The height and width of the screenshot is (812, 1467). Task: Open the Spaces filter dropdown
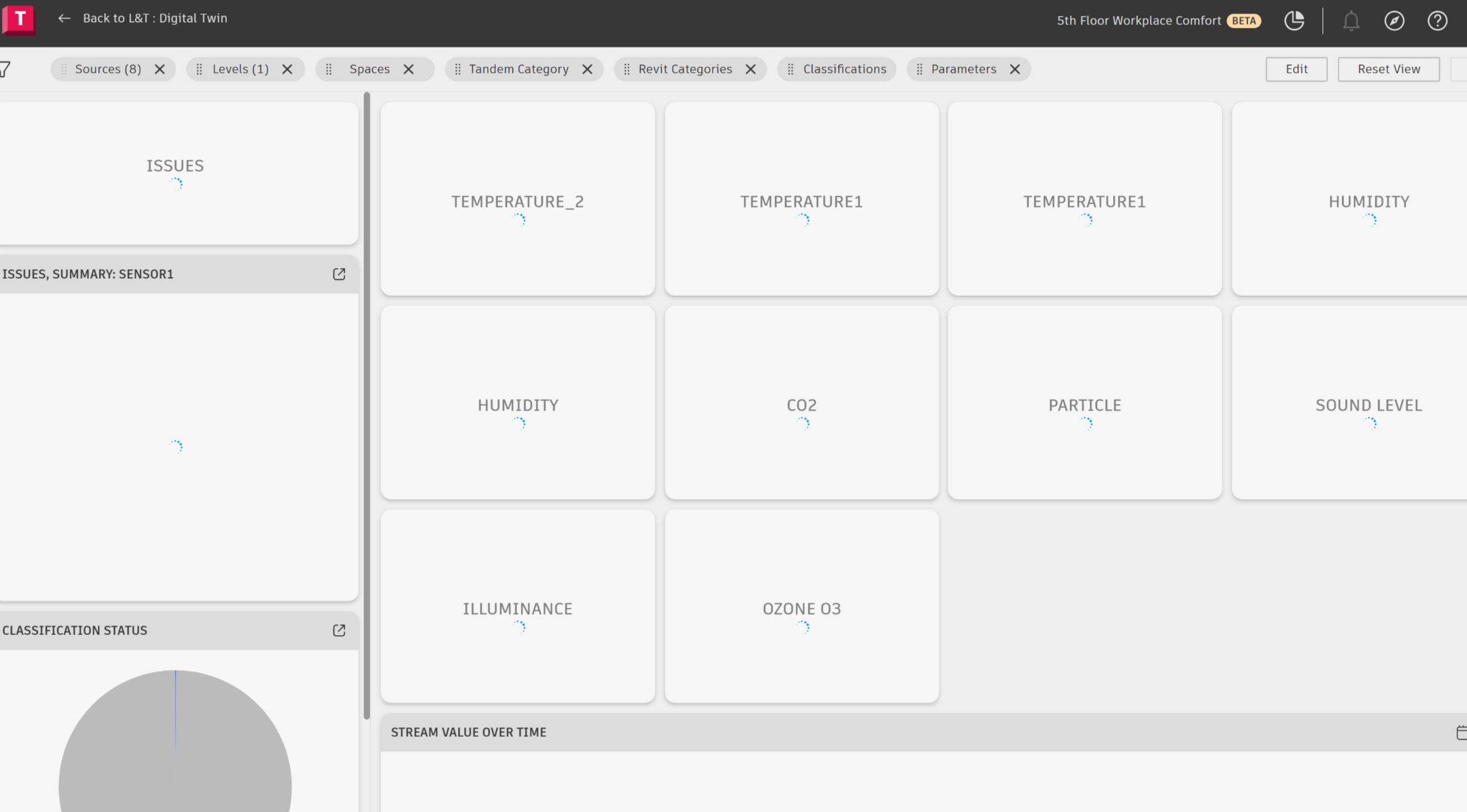click(x=369, y=69)
